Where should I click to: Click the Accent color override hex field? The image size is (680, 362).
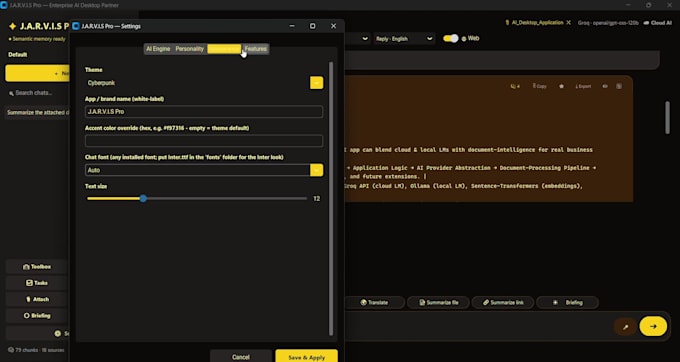point(204,141)
